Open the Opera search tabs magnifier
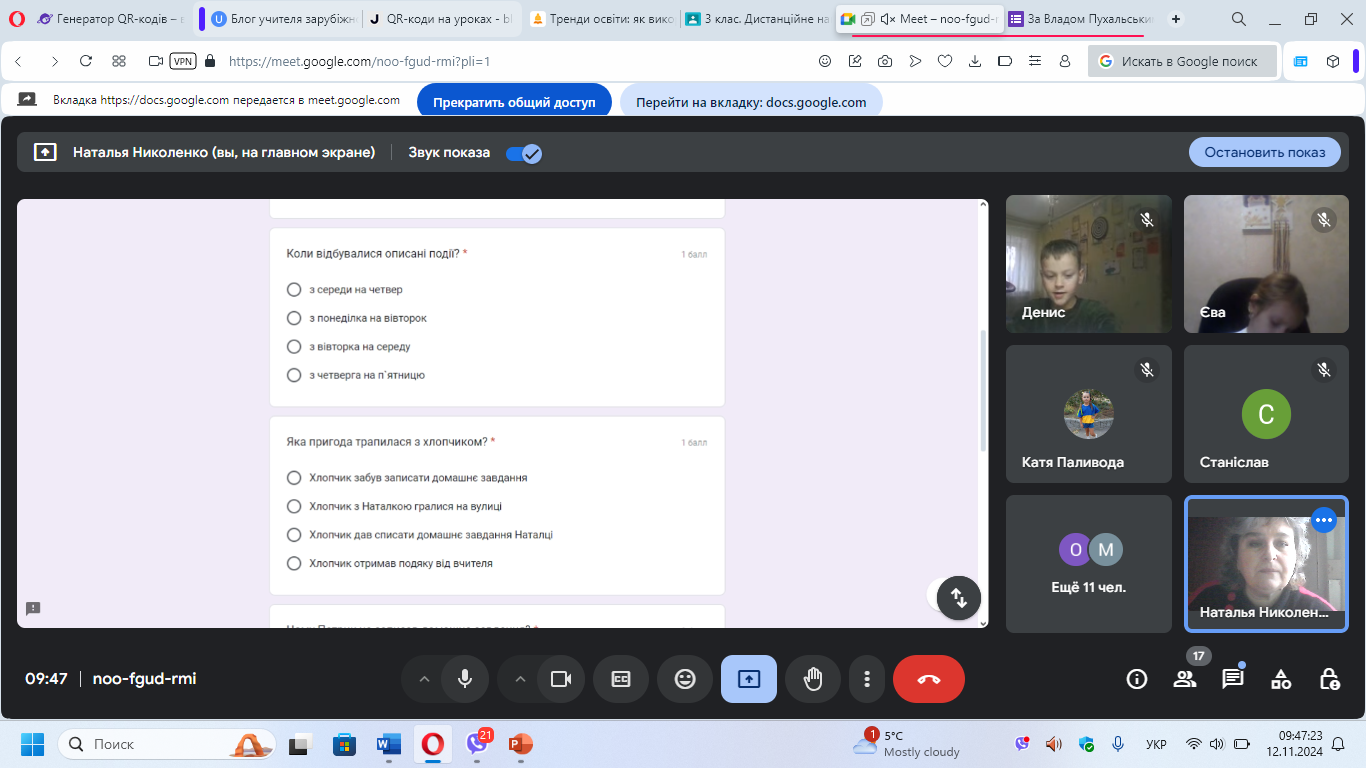 (x=1238, y=19)
